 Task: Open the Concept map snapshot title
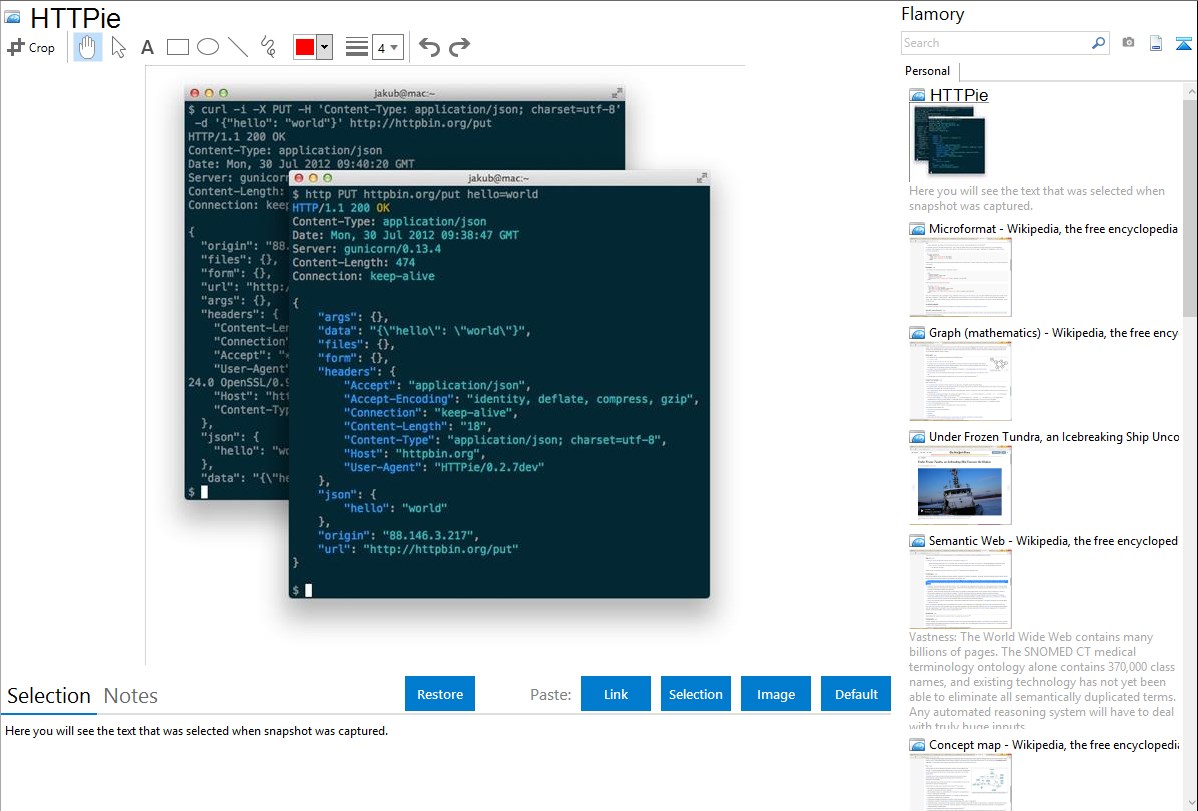pyautogui.click(x=1054, y=744)
